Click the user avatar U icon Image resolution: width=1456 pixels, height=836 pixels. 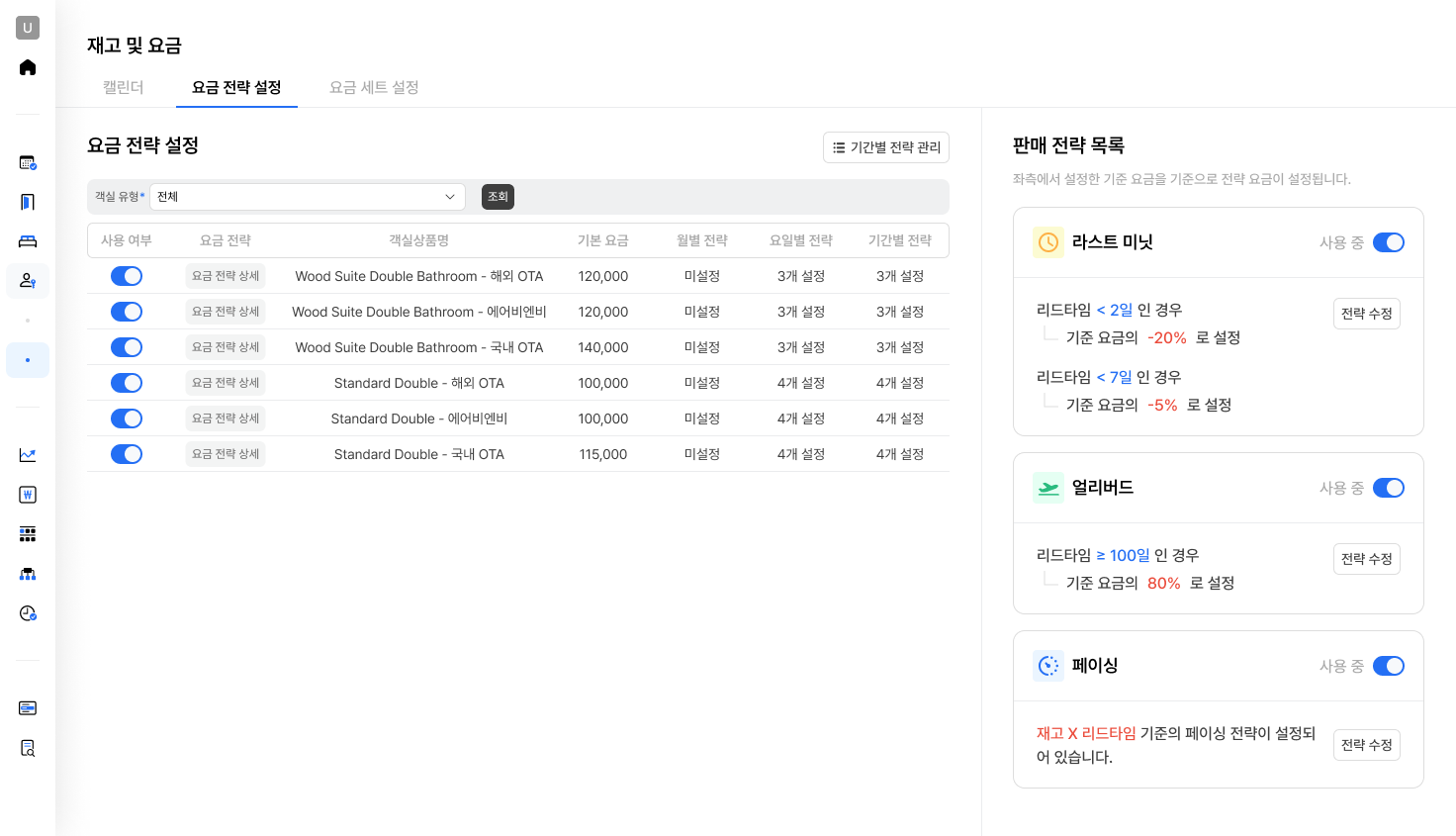(28, 28)
